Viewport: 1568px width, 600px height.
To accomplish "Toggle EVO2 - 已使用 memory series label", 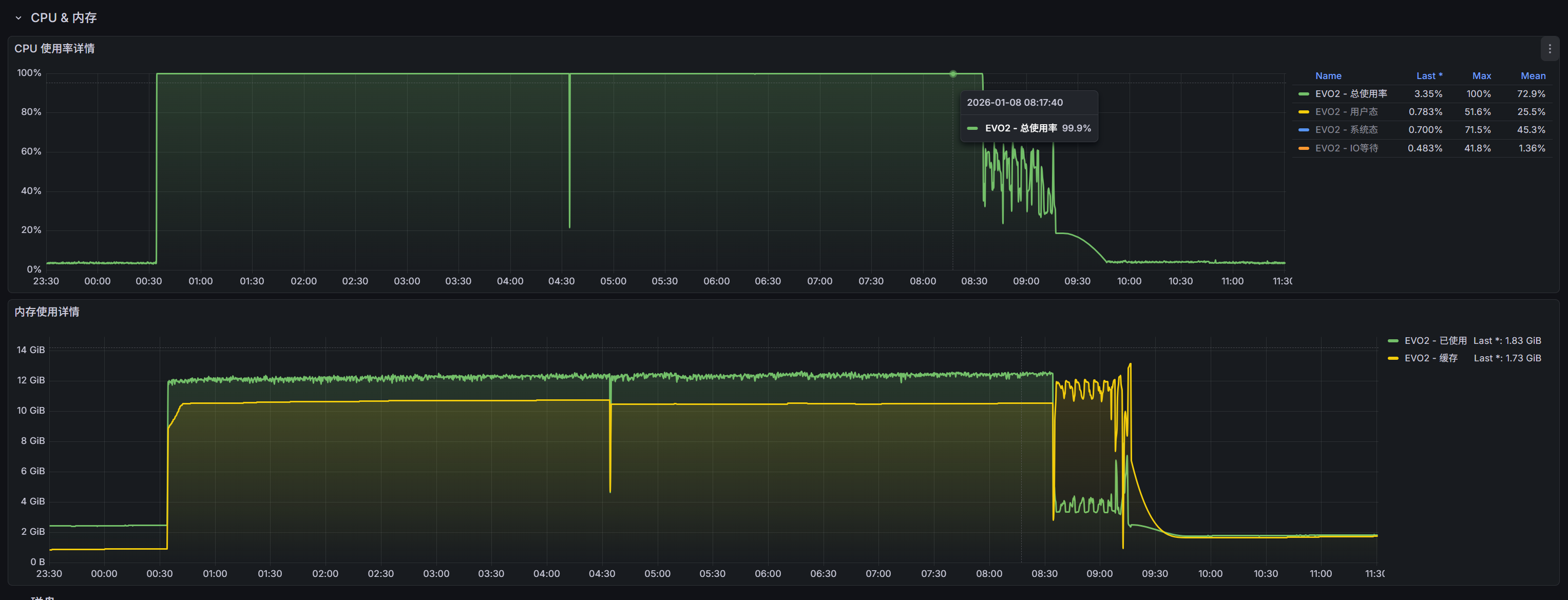I will [1435, 341].
